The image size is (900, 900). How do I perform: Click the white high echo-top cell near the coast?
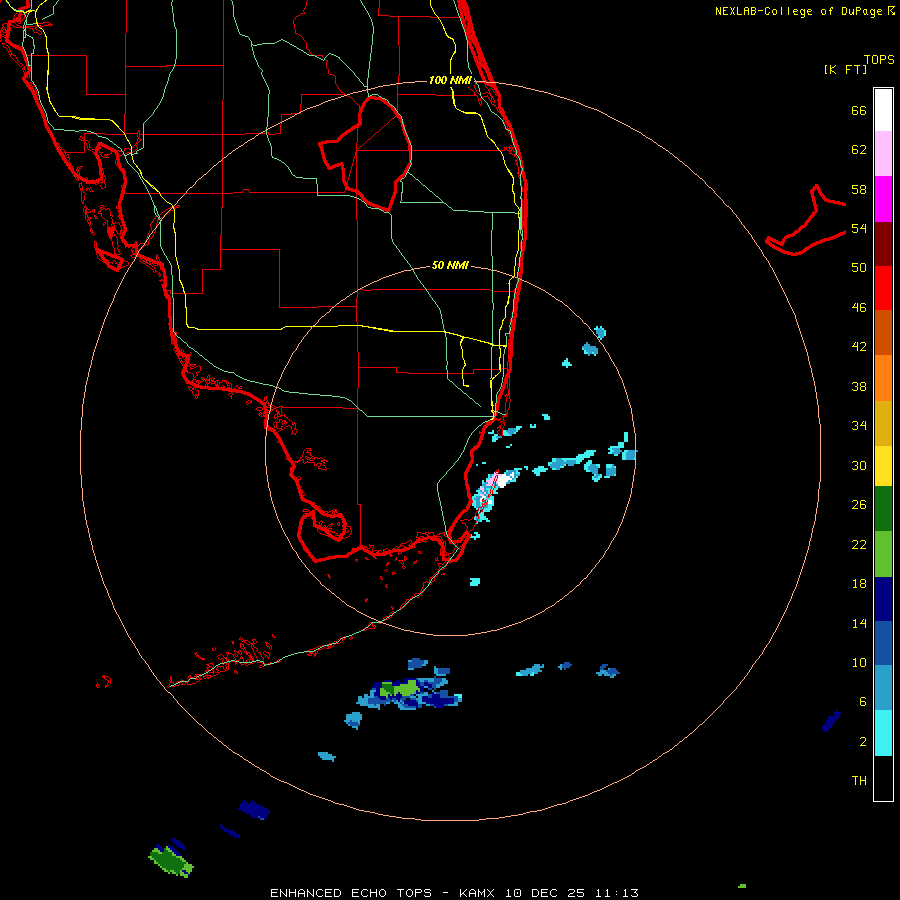[x=502, y=480]
